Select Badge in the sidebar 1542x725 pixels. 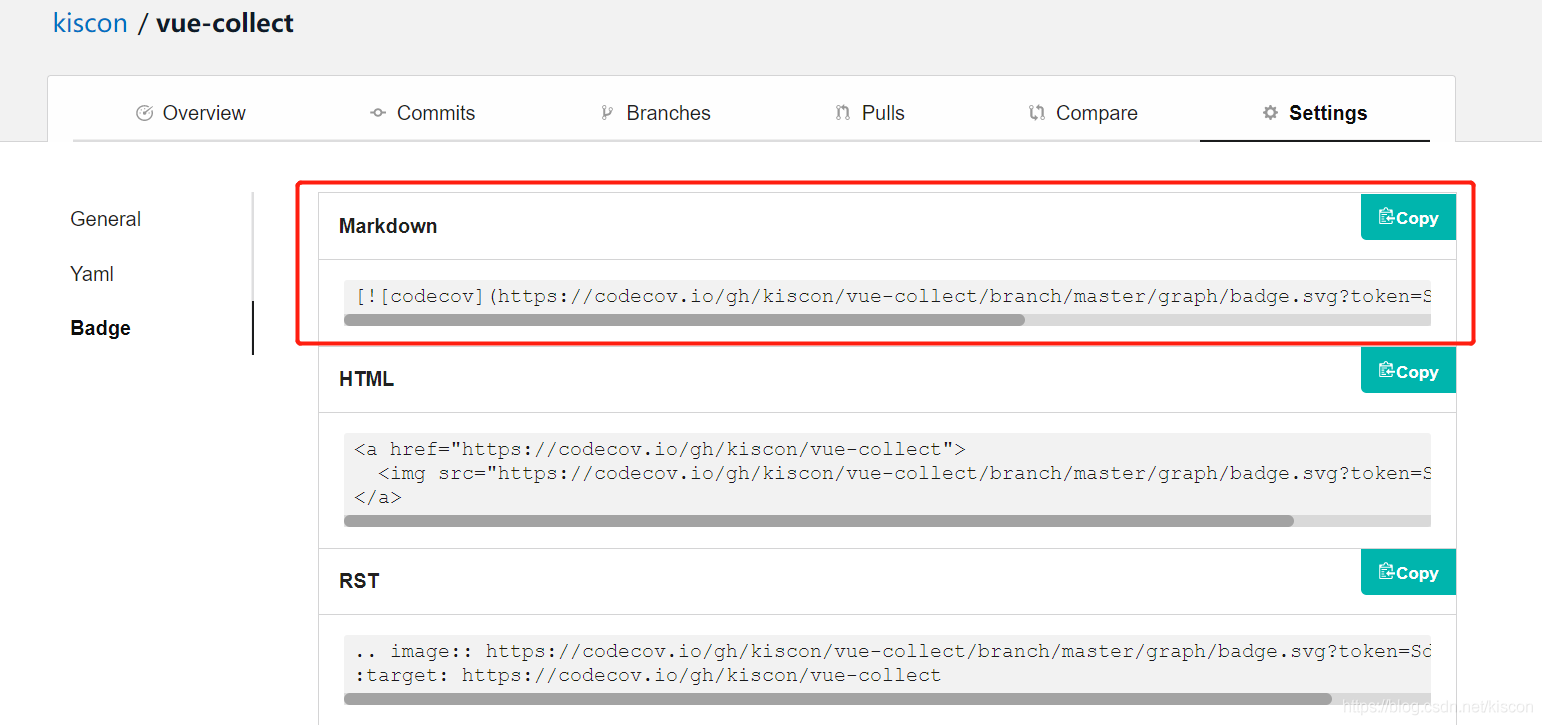point(100,328)
